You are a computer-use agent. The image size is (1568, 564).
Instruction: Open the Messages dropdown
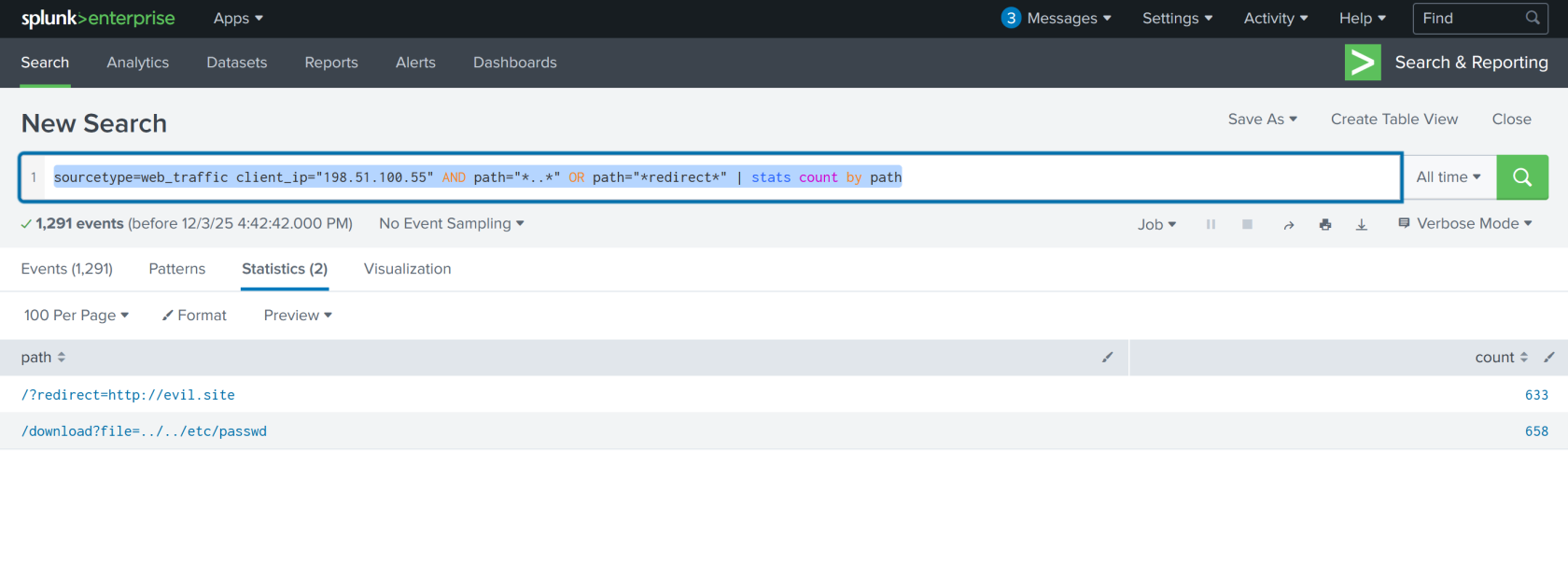pyautogui.click(x=1069, y=19)
